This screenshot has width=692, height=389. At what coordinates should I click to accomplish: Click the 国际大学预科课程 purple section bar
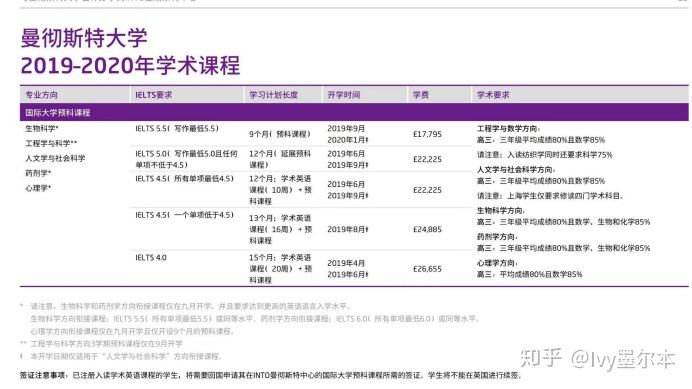pyautogui.click(x=354, y=113)
